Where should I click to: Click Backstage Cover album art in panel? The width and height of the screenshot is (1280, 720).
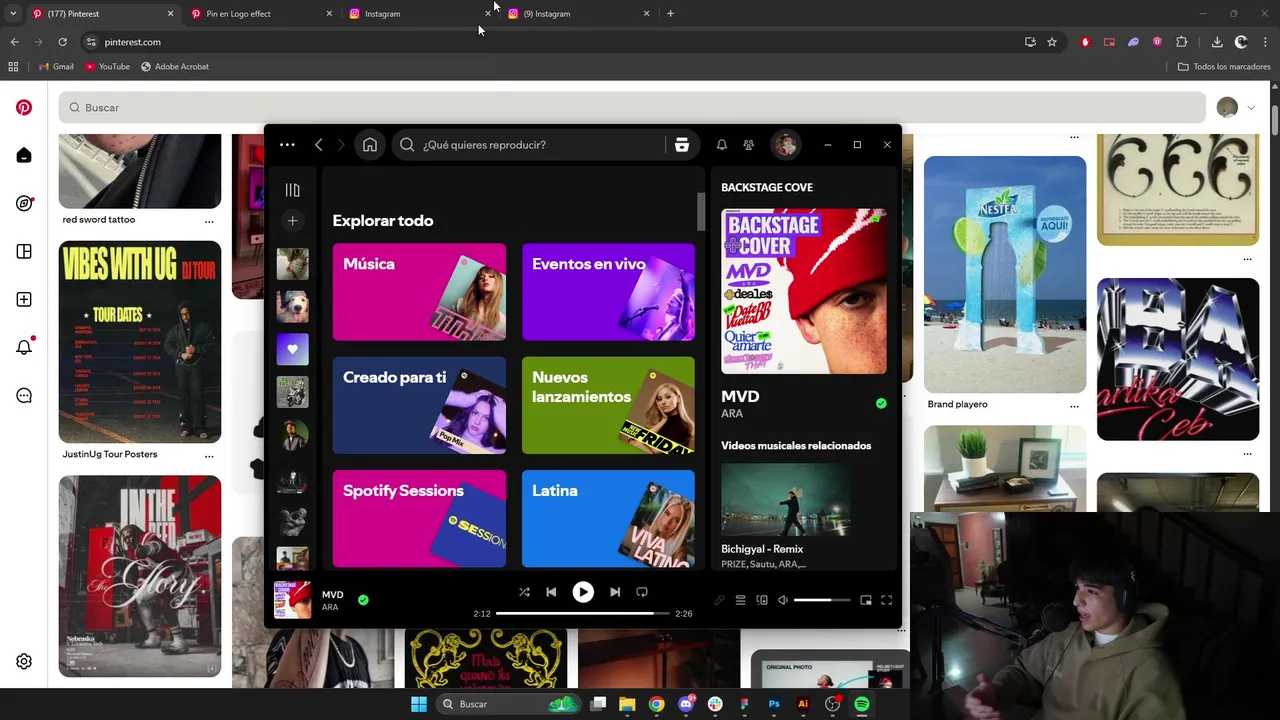pos(804,291)
